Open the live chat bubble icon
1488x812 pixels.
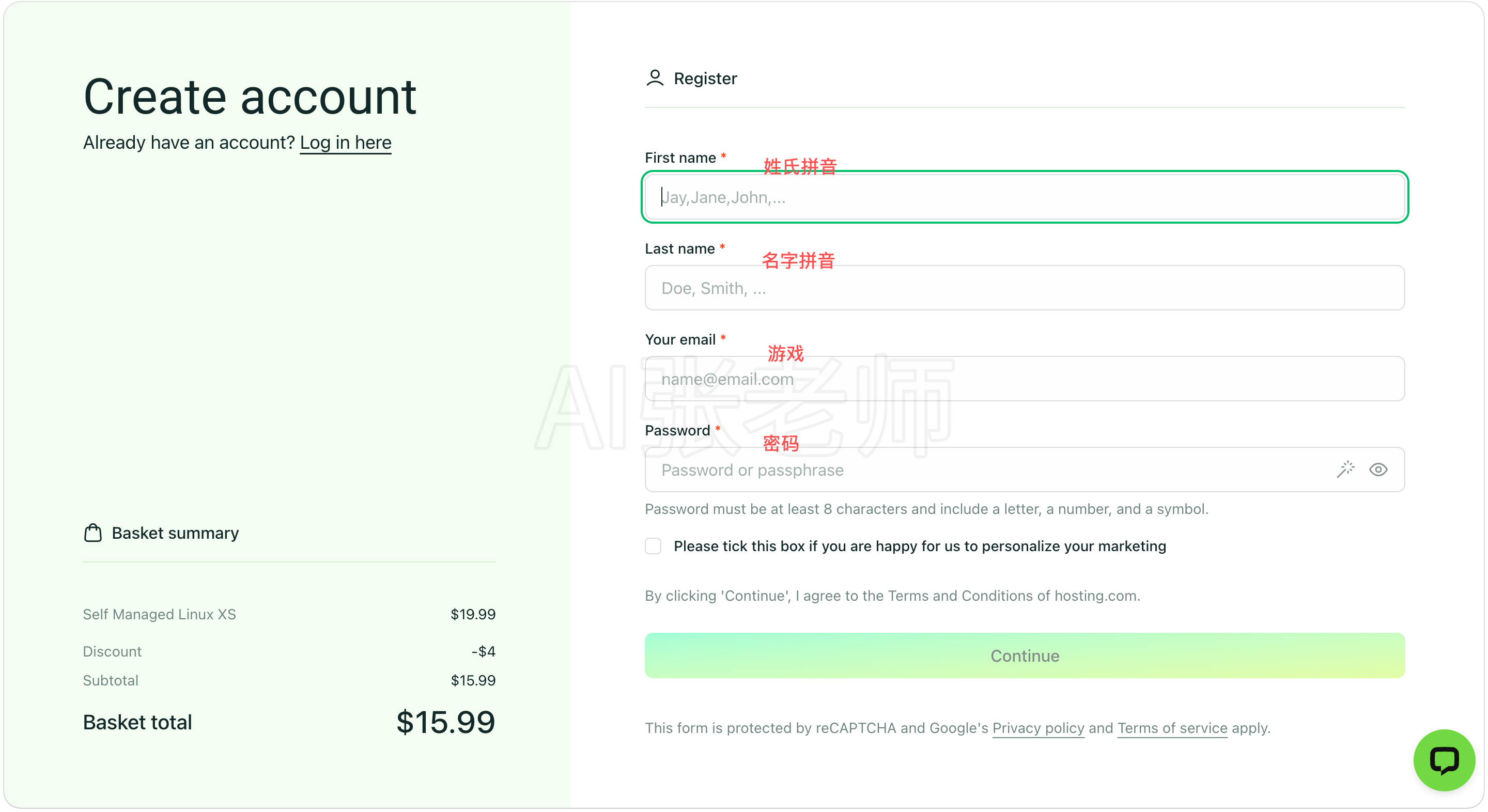[x=1444, y=760]
